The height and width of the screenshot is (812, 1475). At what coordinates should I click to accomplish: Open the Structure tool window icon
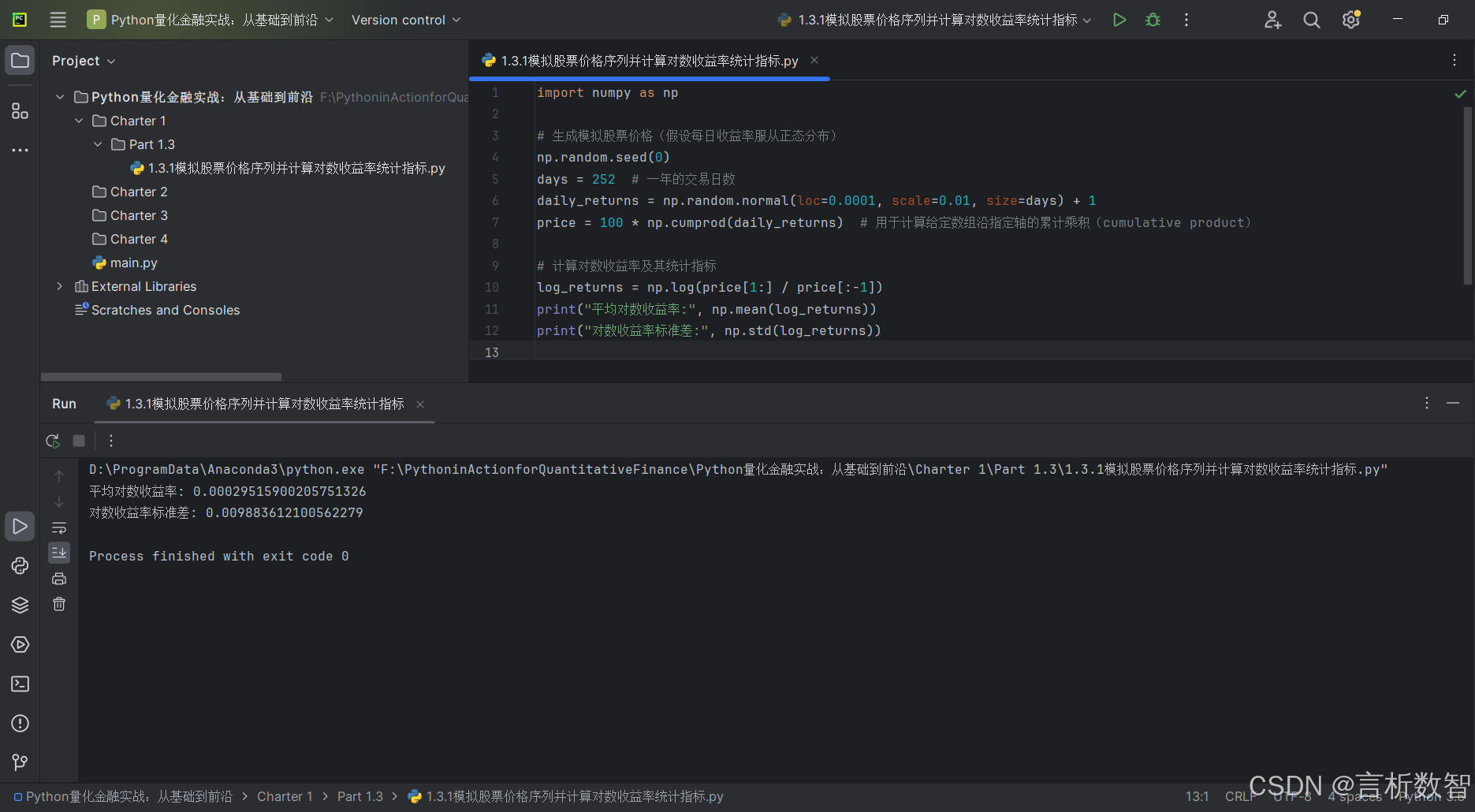20,111
